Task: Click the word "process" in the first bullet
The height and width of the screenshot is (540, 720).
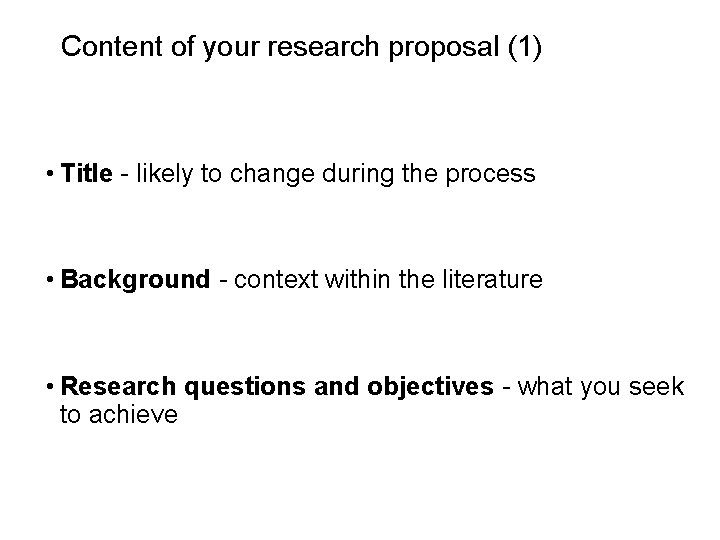Action: tap(490, 175)
